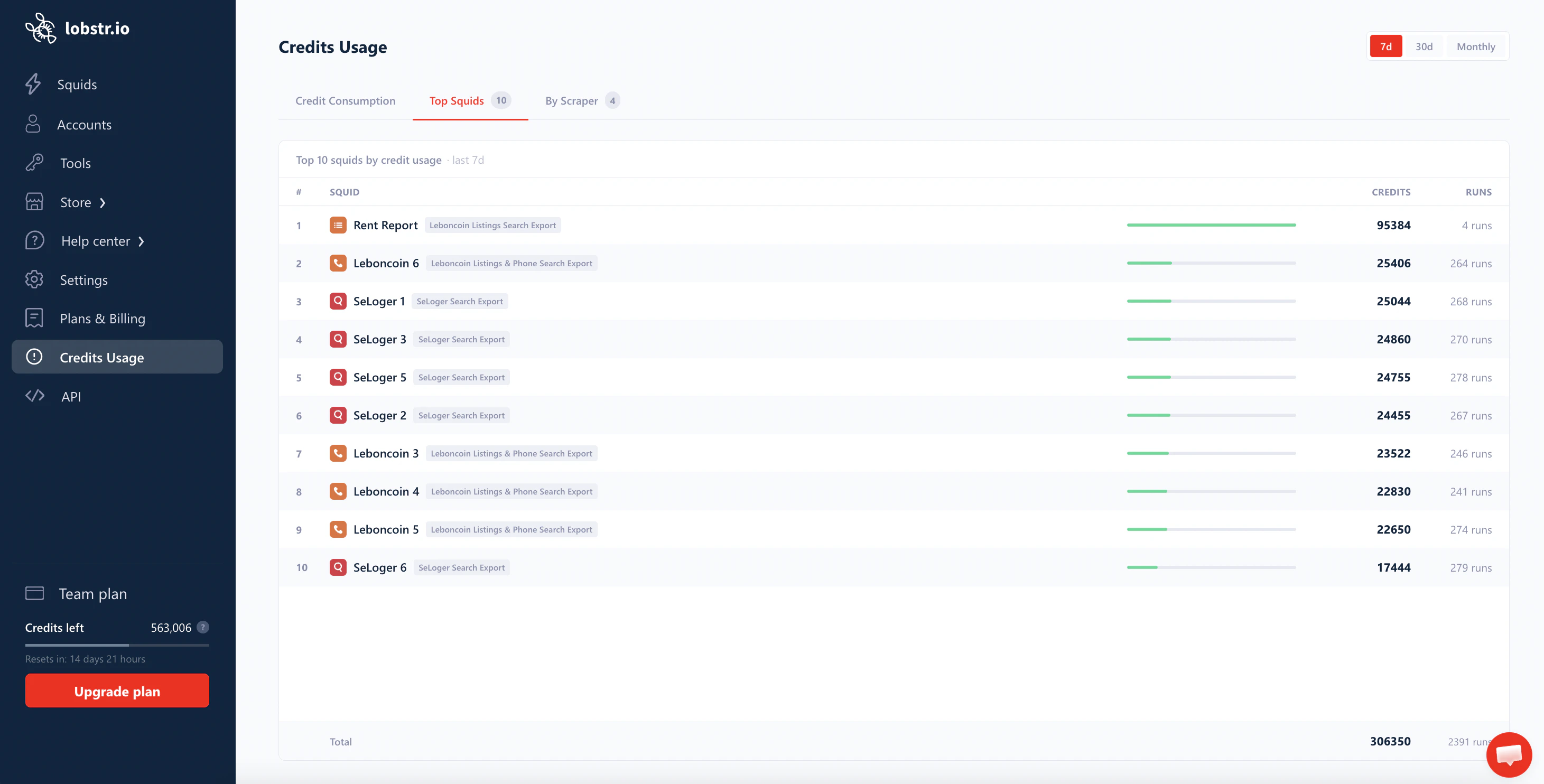Click Leboncoin 3 Listings & Phone Search Export tag
This screenshot has height=784, width=1544.
[x=511, y=453]
